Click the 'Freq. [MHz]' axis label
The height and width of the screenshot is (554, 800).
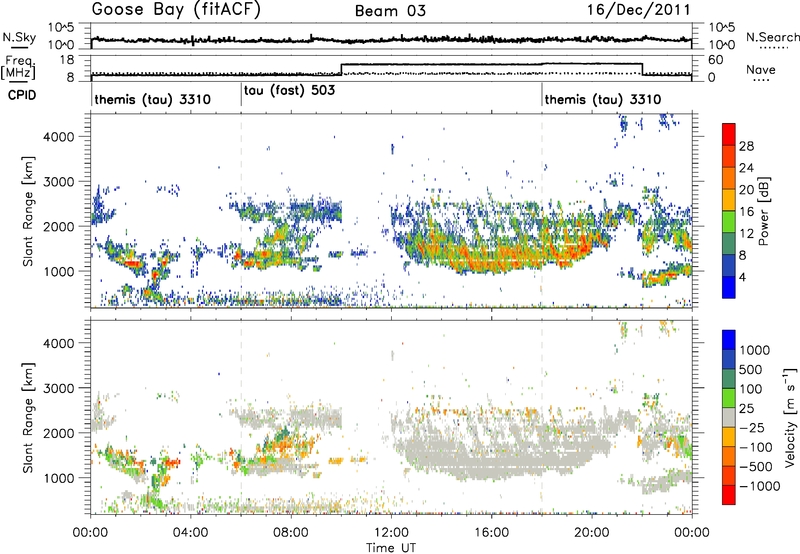[x=19, y=67]
